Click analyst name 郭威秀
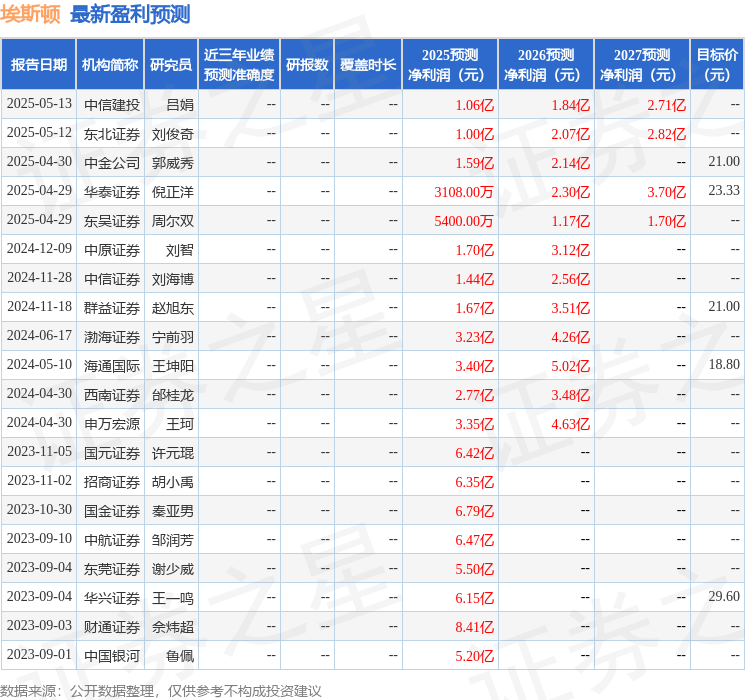The height and width of the screenshot is (700, 745). [x=172, y=162]
